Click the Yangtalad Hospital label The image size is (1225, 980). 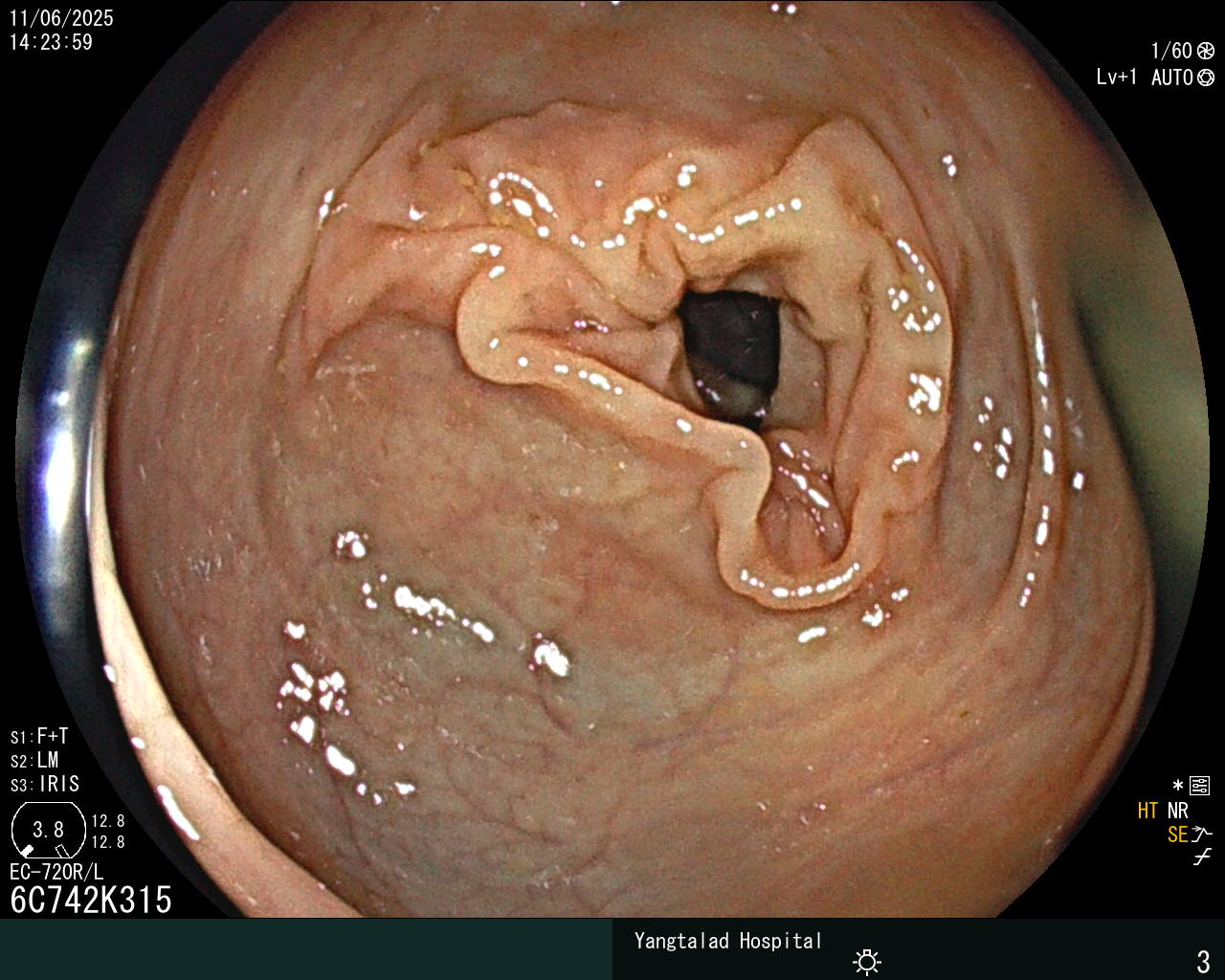(x=728, y=941)
